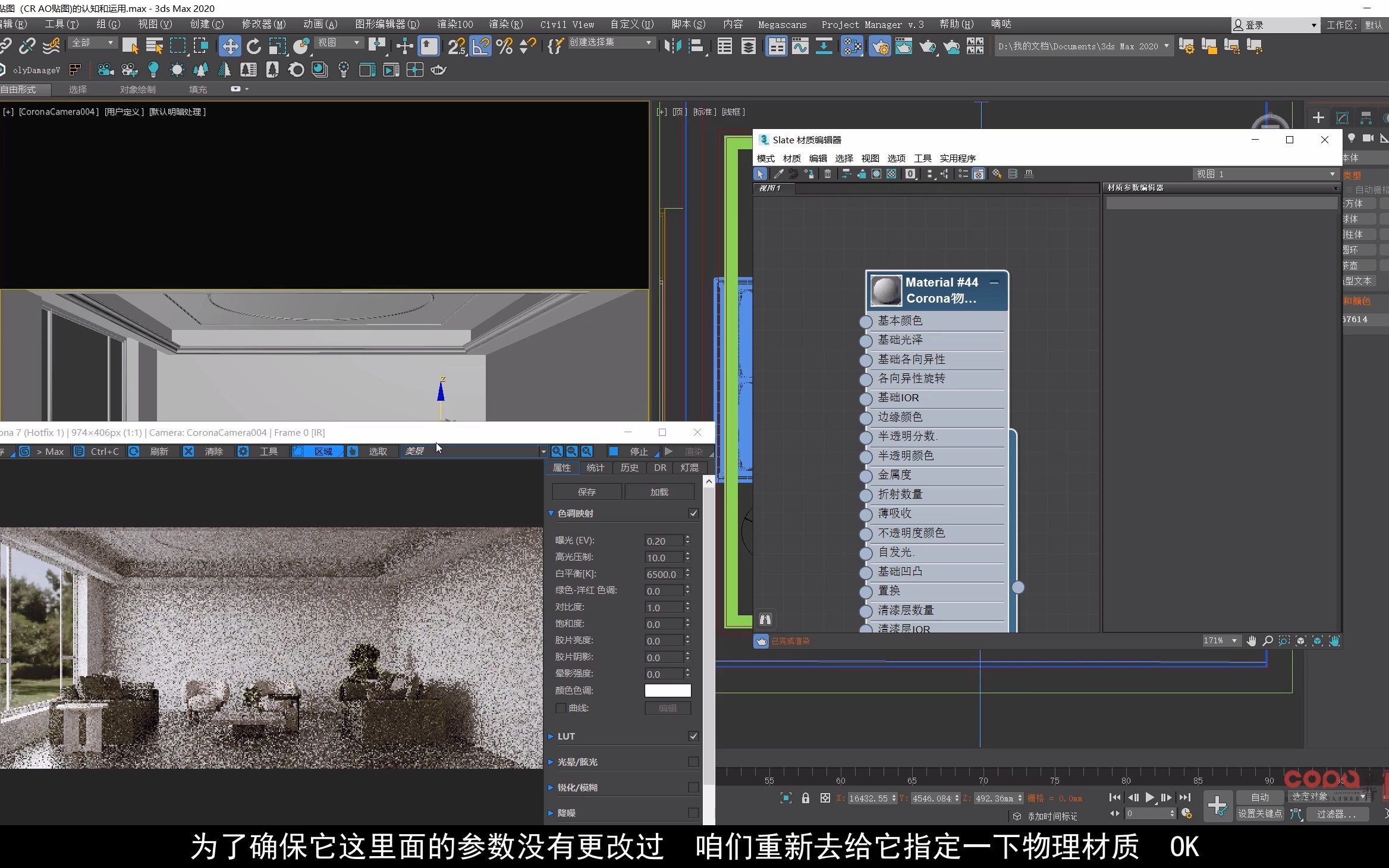Open the Curve Editor toolbar icon
Image resolution: width=1389 pixels, height=868 pixels.
point(800,46)
